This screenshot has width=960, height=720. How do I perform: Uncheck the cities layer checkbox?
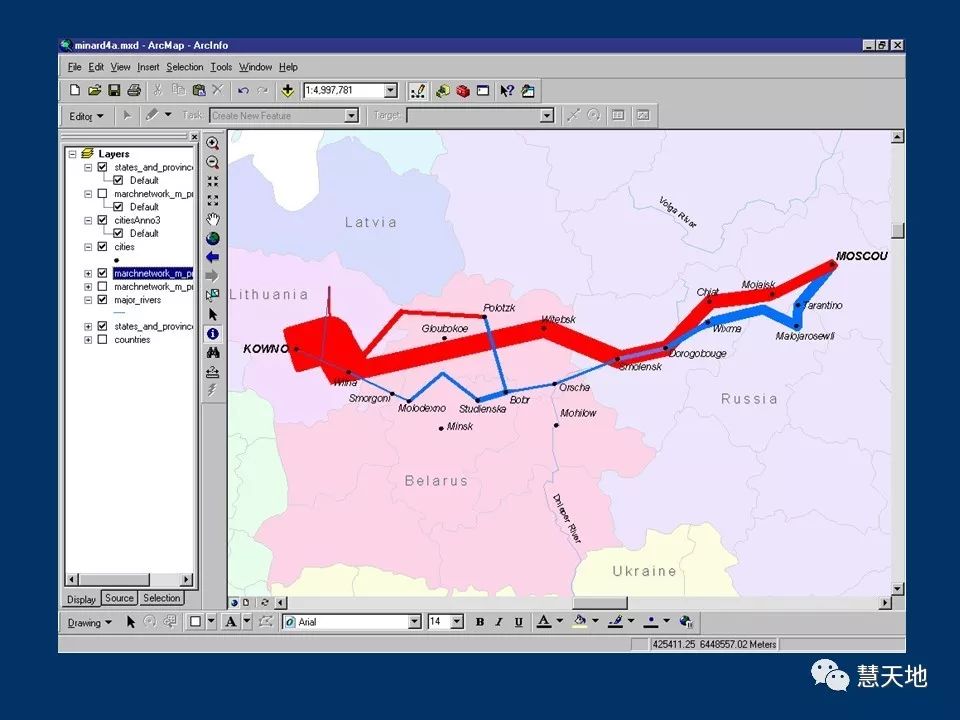coord(102,247)
